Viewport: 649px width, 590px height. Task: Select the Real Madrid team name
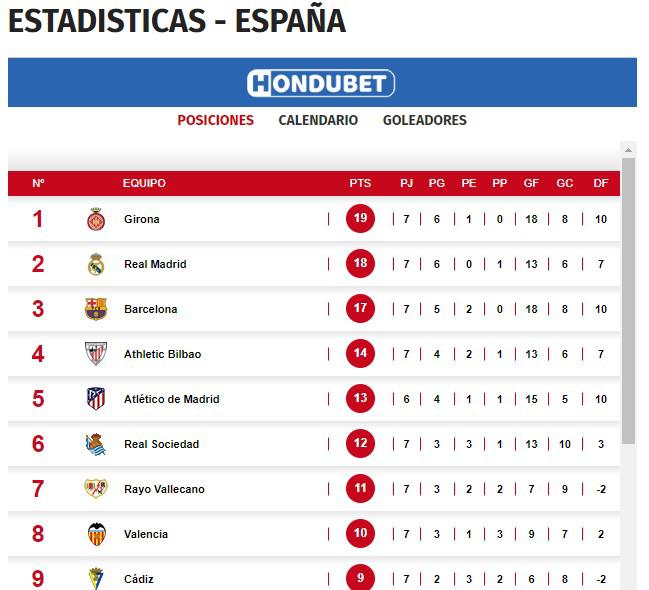click(x=155, y=264)
